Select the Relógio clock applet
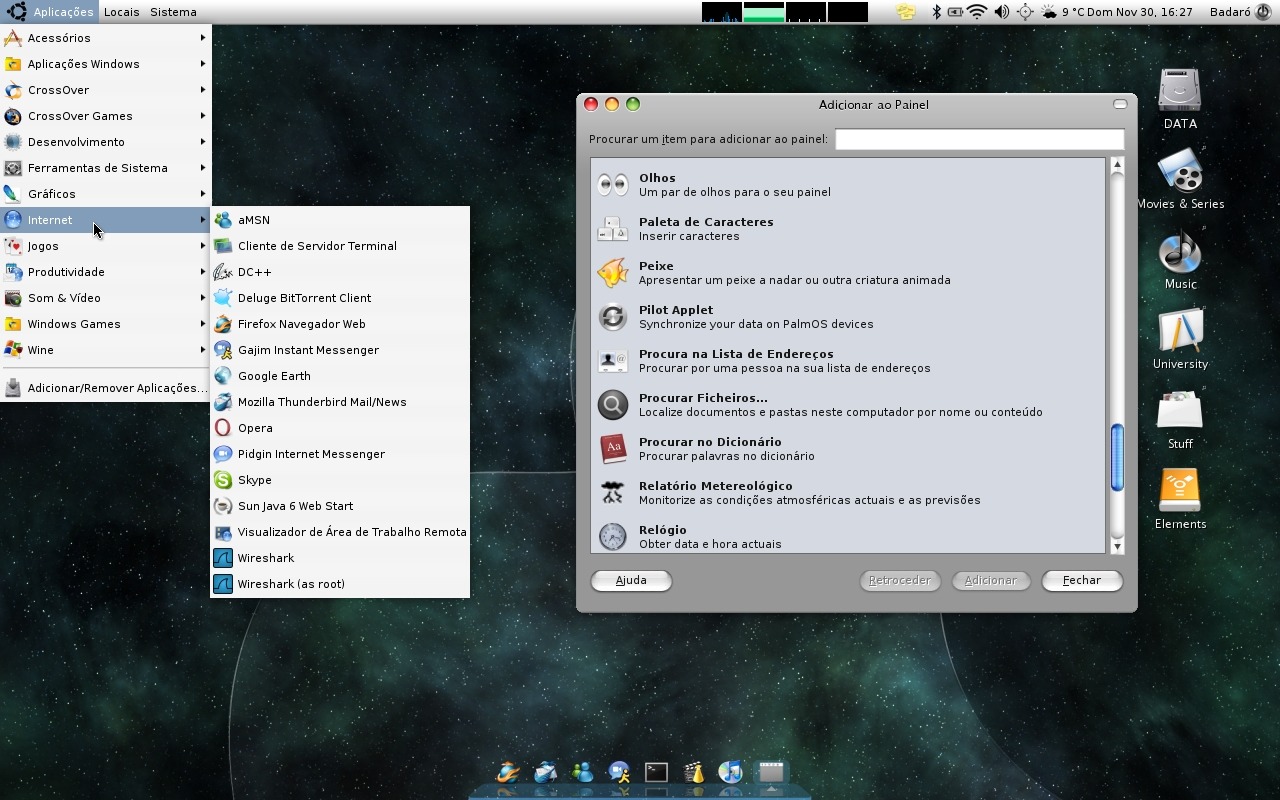Image resolution: width=1280 pixels, height=800 pixels. pos(848,537)
